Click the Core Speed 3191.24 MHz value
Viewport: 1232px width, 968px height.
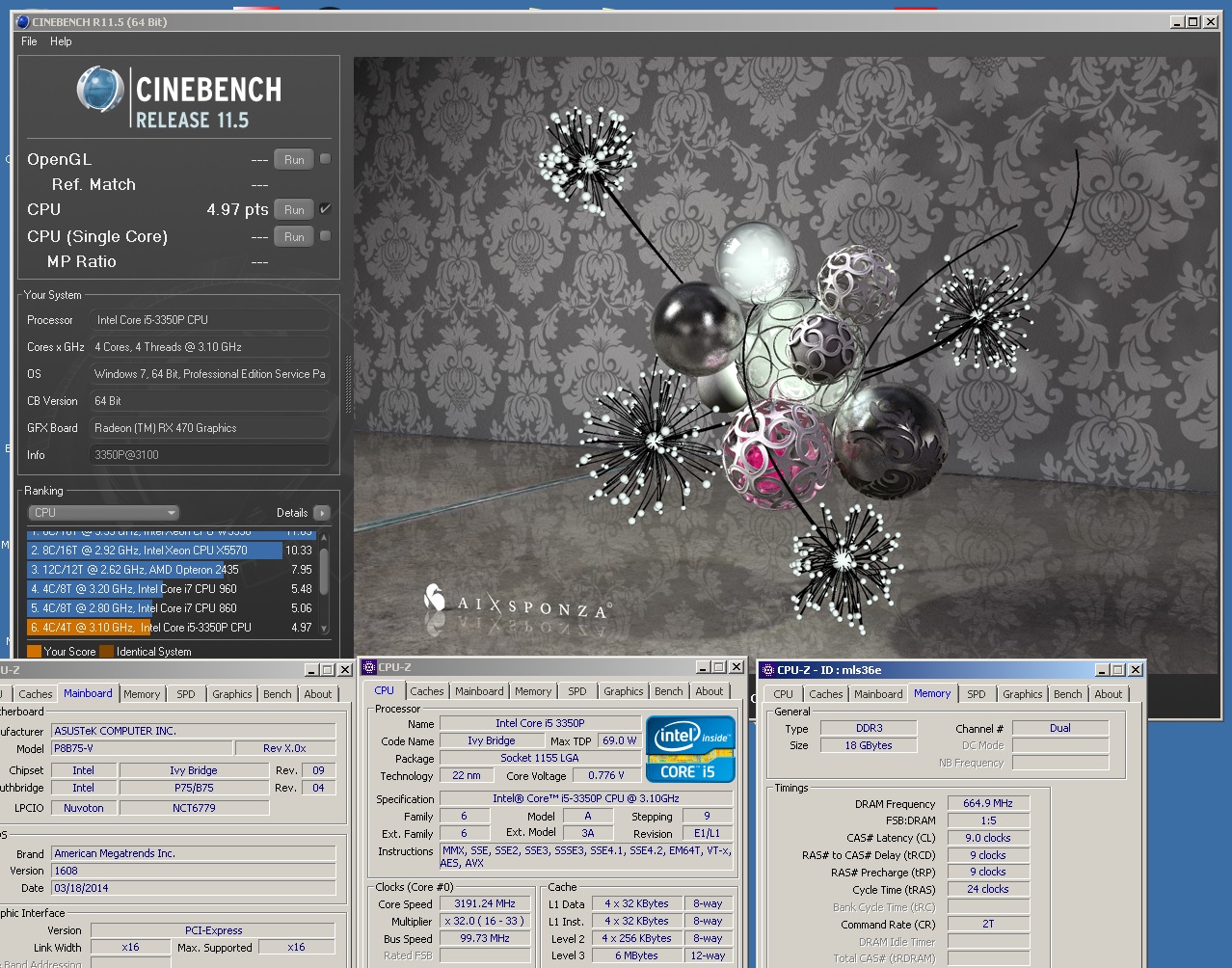[485, 904]
